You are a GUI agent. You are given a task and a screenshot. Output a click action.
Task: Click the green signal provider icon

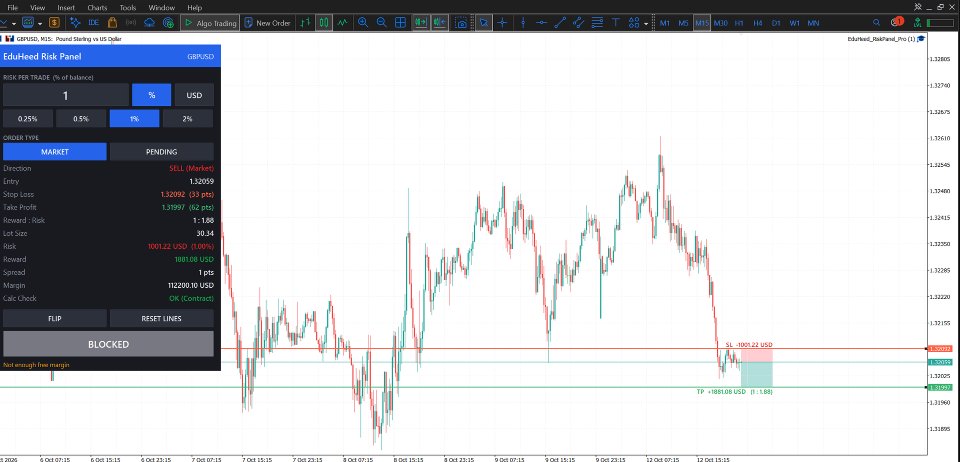(917, 23)
